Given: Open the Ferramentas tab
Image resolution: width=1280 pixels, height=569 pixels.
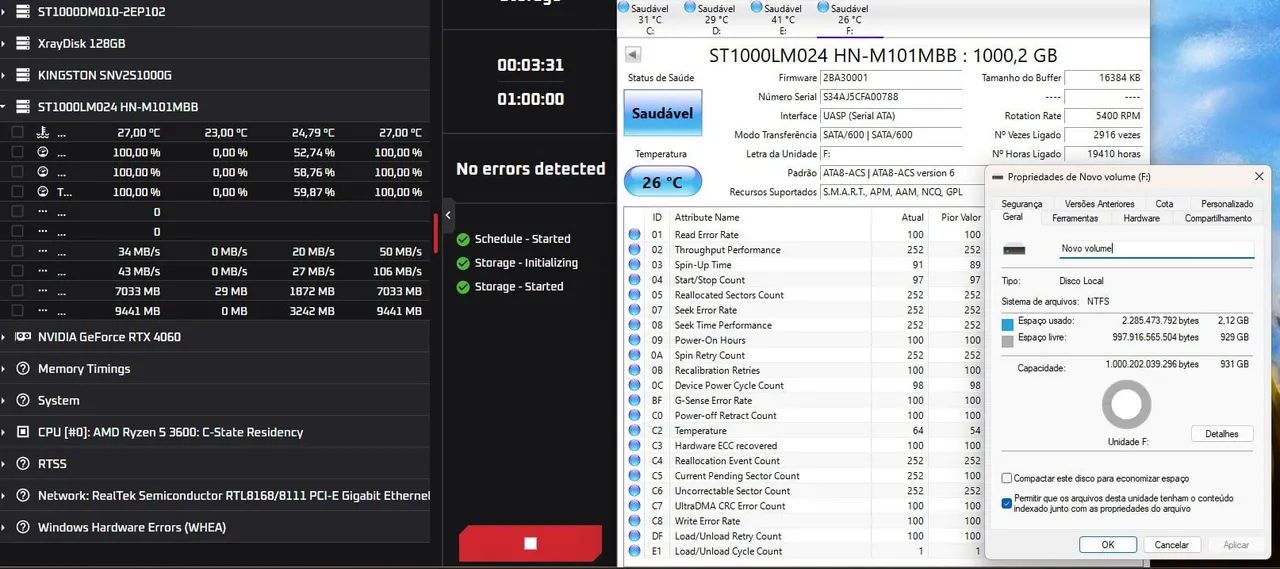Looking at the screenshot, I should pos(1074,218).
